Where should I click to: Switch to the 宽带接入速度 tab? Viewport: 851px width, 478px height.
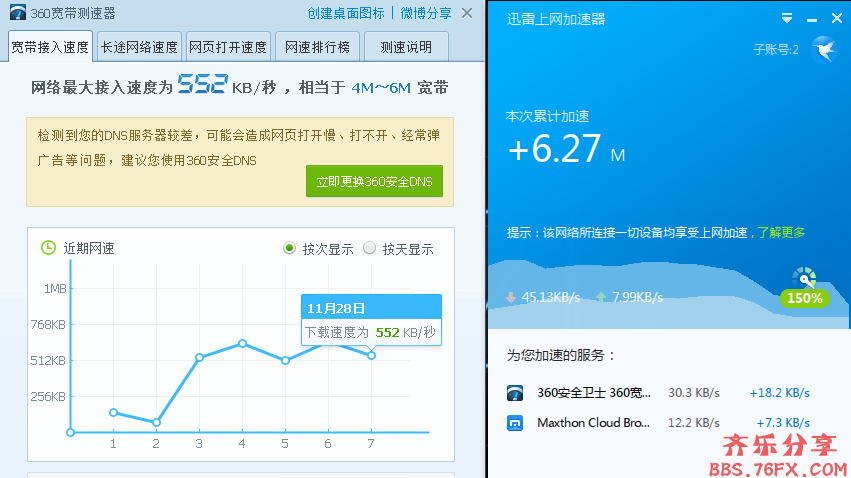coord(50,47)
